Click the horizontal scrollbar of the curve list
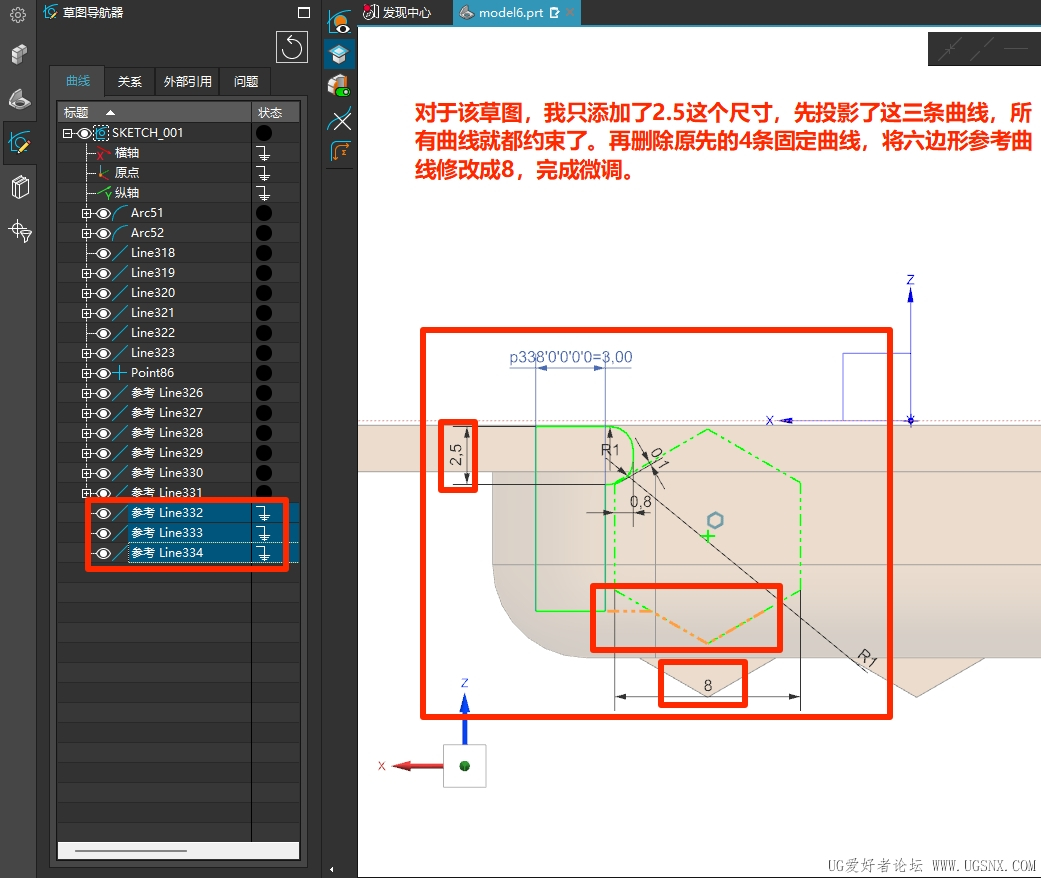 (178, 850)
